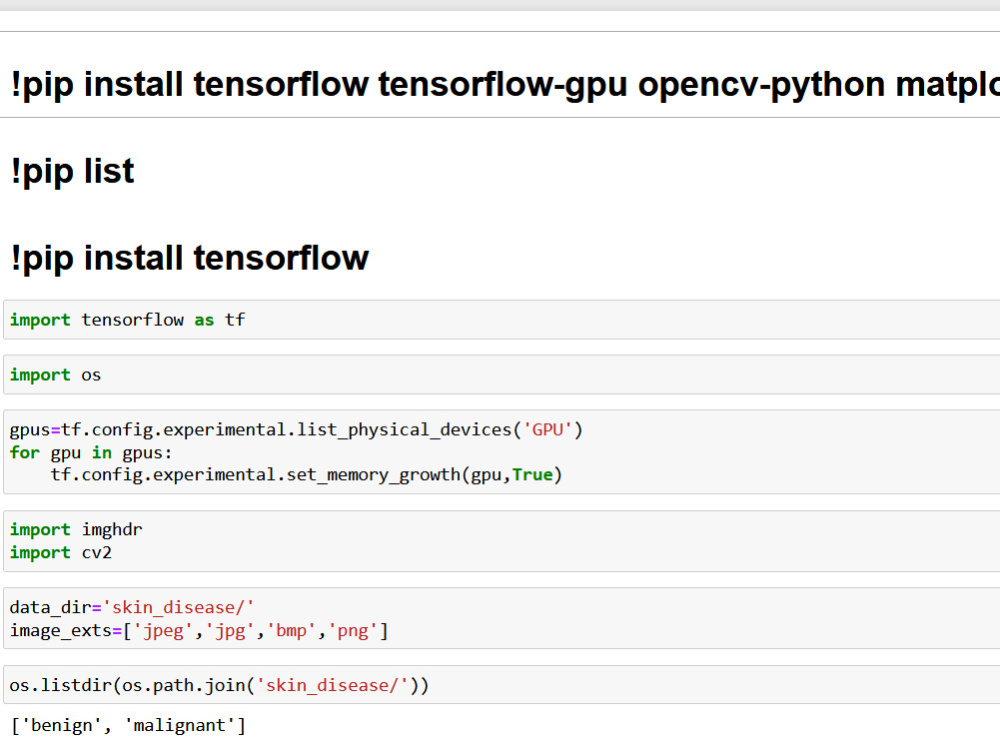
Task: Select the '!pip install tensorflow tensorflow-gpu' markdown heading
Action: [x=505, y=84]
